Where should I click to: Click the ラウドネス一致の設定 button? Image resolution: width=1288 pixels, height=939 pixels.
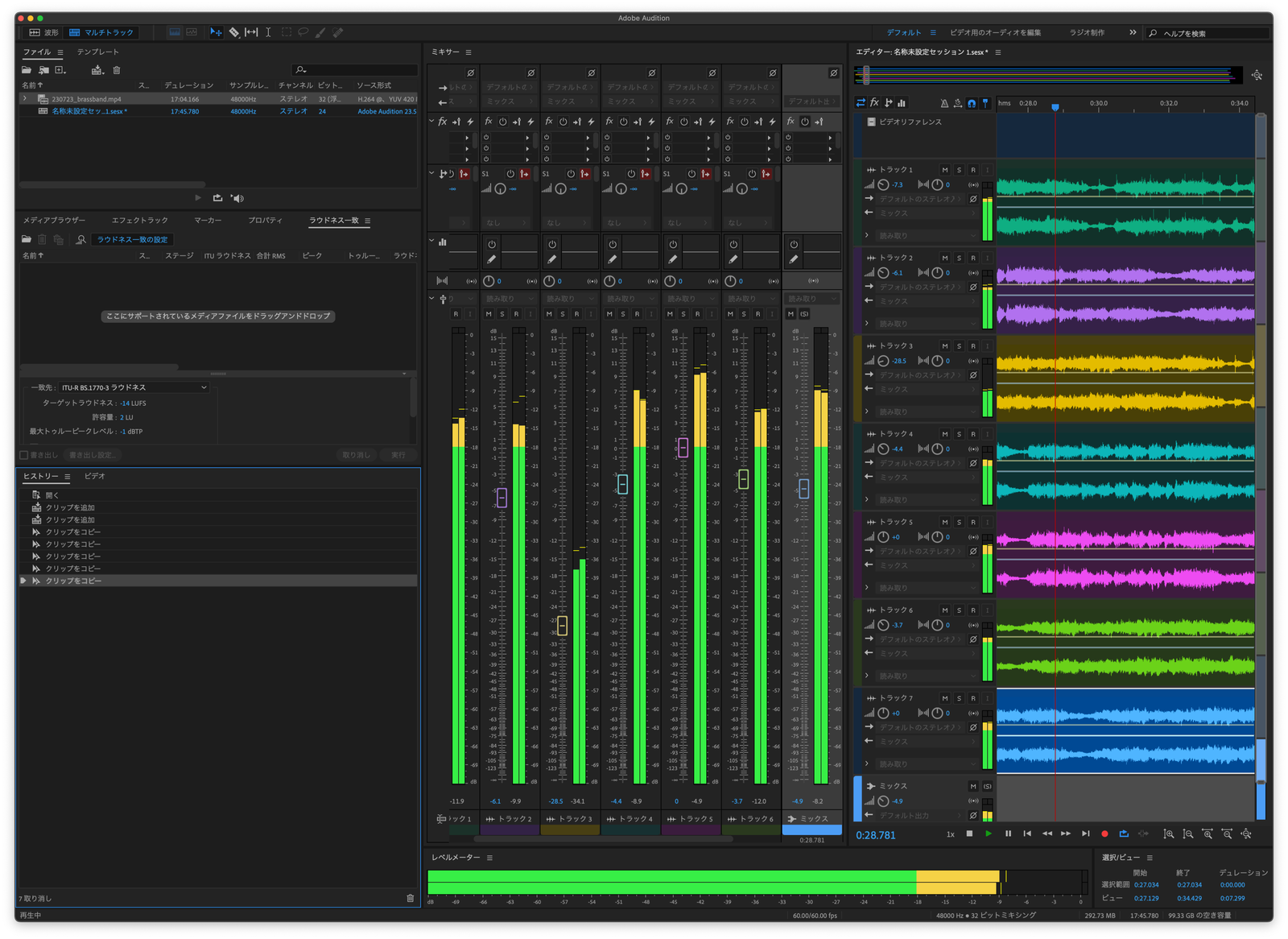point(132,239)
